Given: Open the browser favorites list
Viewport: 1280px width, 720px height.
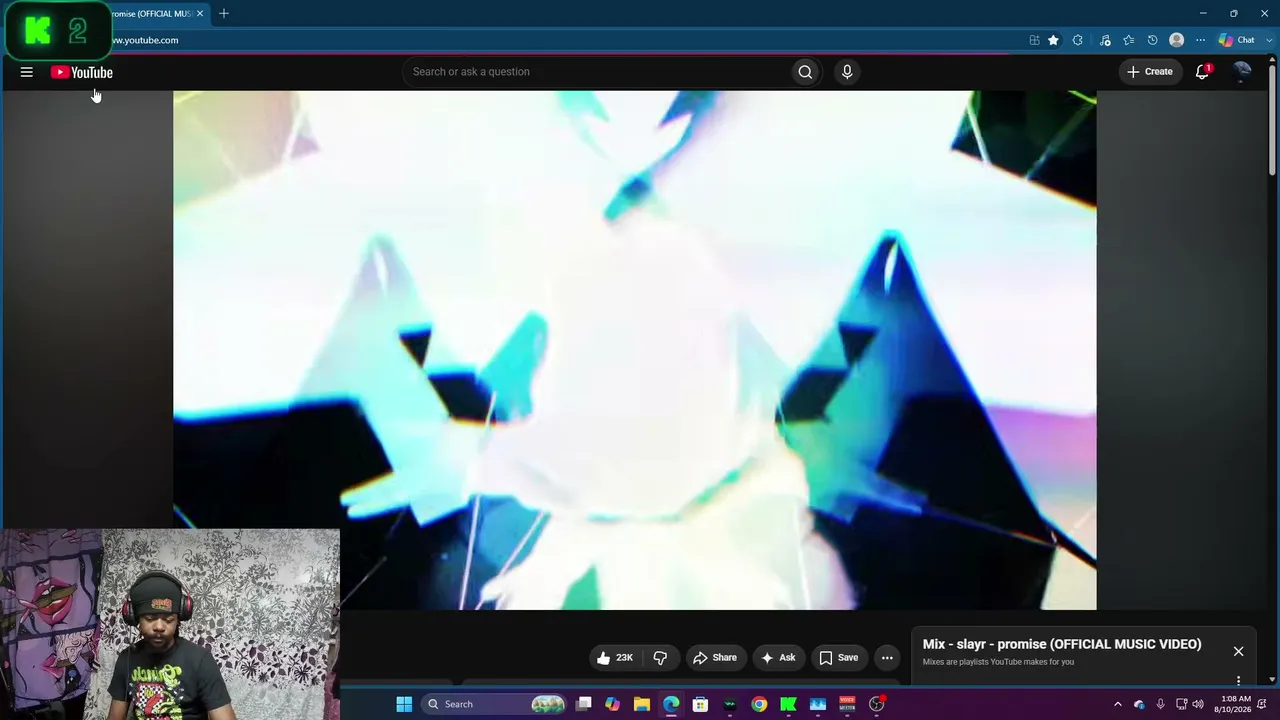Looking at the screenshot, I should 1129,40.
